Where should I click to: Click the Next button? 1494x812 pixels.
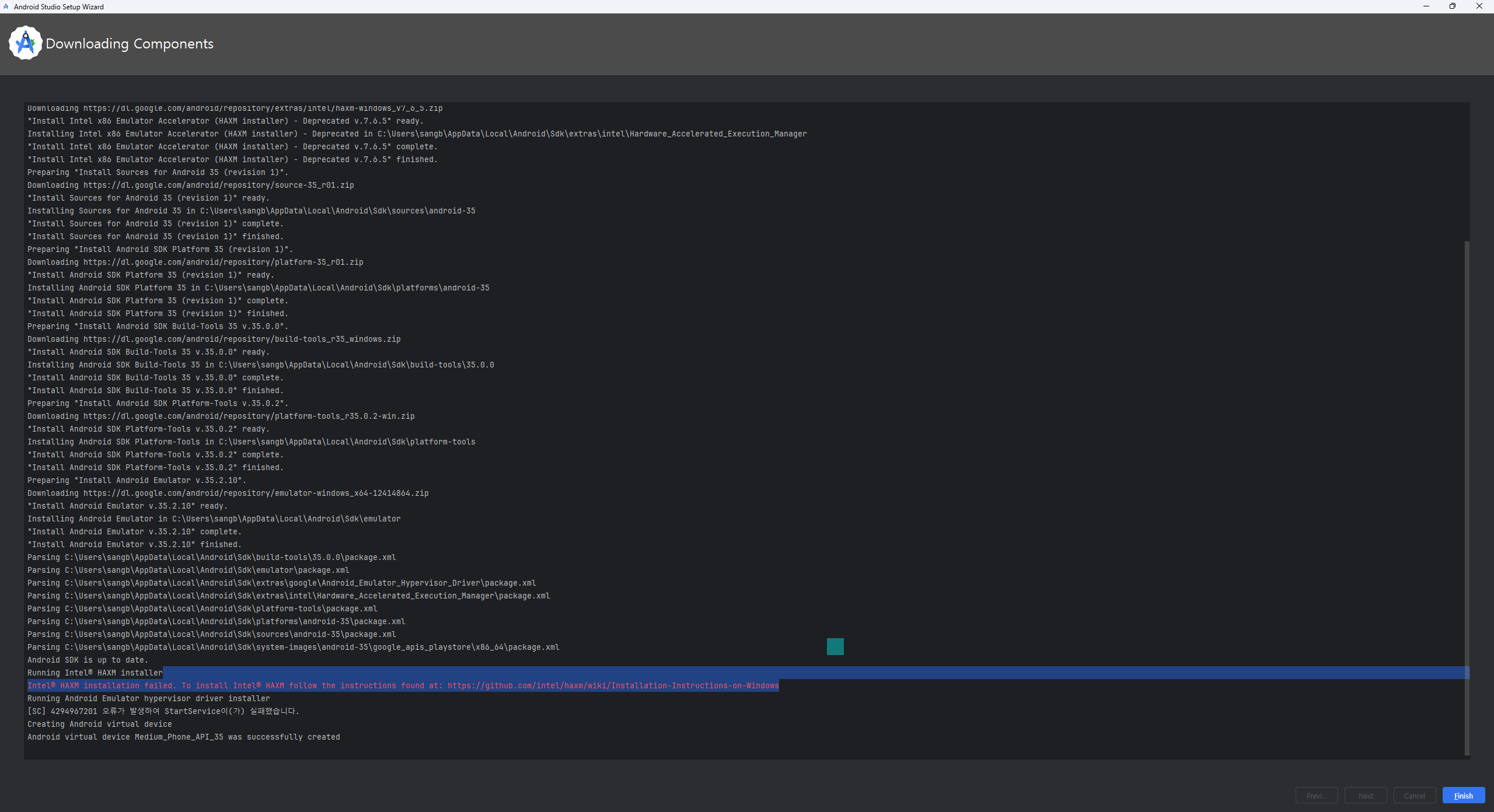tap(1366, 796)
